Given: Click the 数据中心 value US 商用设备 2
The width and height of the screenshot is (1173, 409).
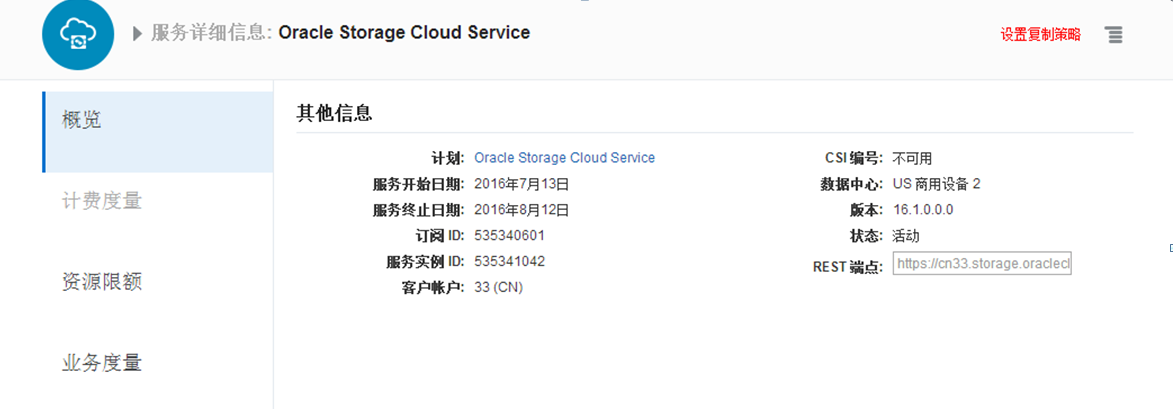Looking at the screenshot, I should pos(936,184).
